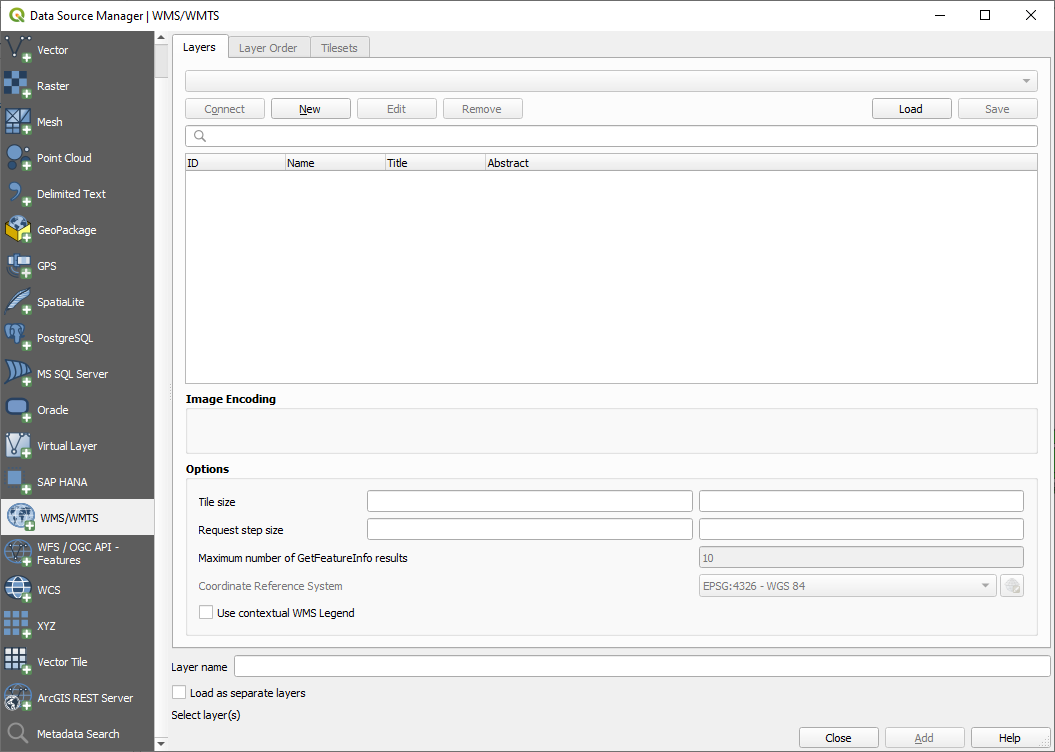Screen dimensions: 1055x752
Task: Open the Vector data source page
Action: click(x=55, y=50)
